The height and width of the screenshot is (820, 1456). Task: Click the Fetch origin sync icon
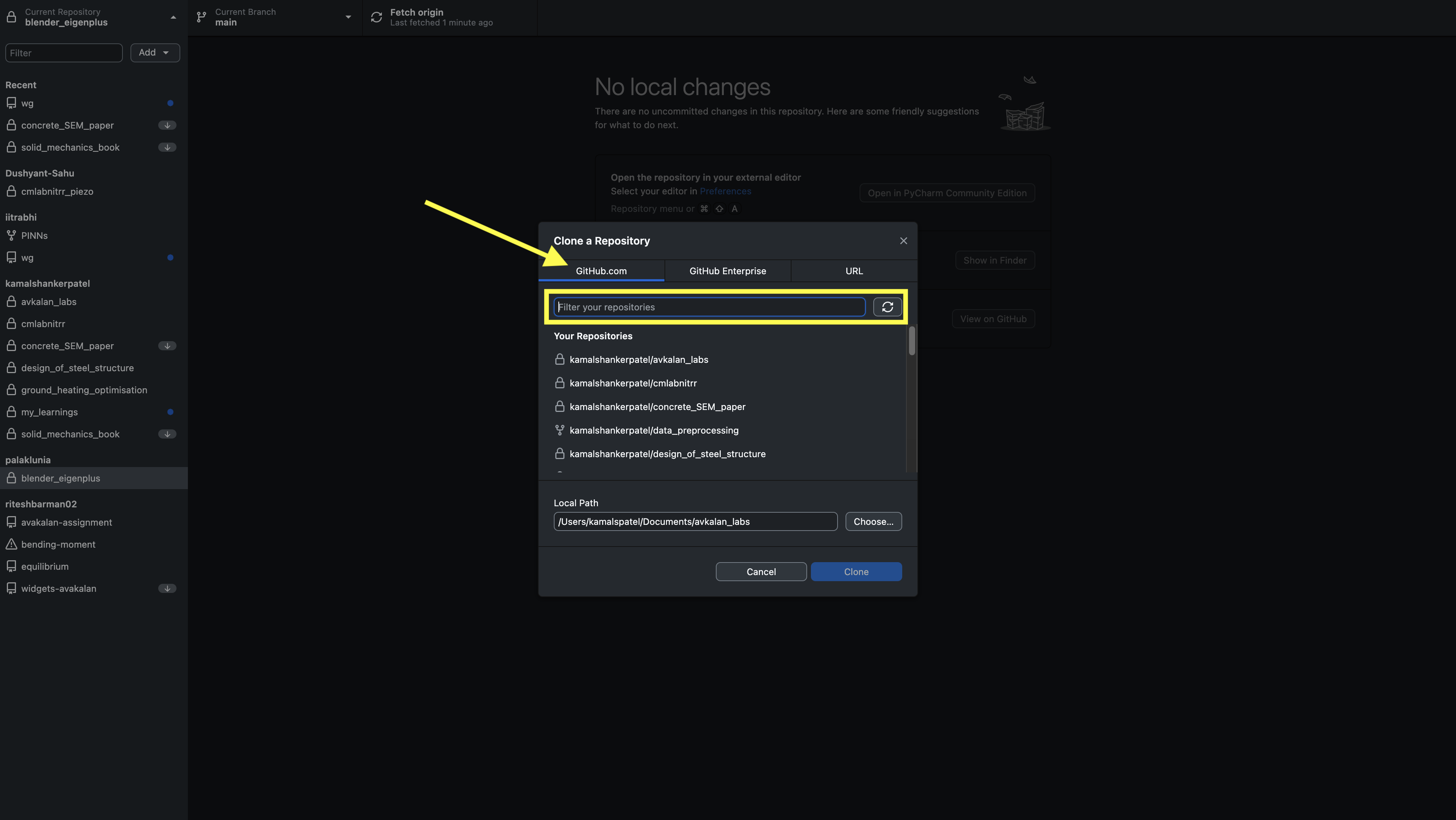click(x=377, y=17)
